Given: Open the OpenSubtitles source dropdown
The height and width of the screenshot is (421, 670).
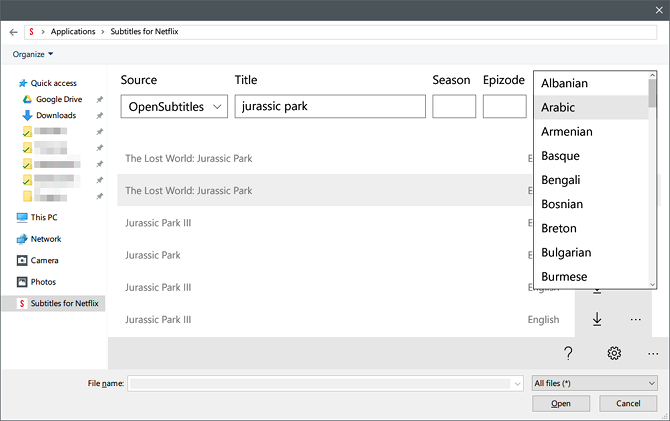Looking at the screenshot, I should coord(174,106).
